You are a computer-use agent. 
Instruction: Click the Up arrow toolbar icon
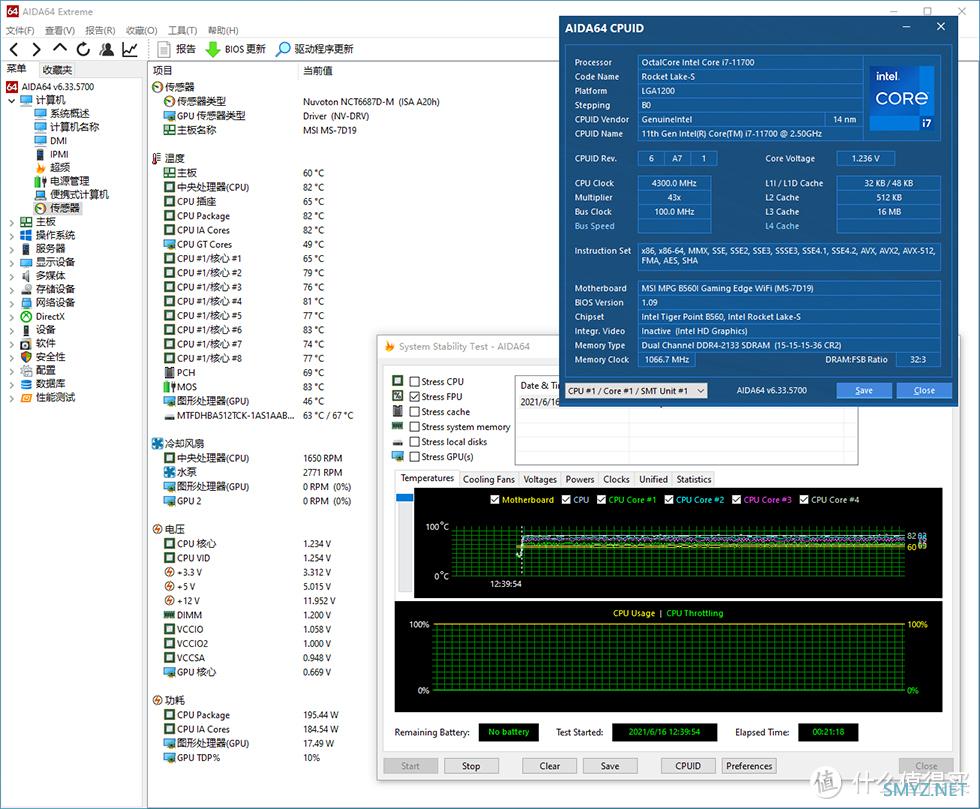click(59, 48)
